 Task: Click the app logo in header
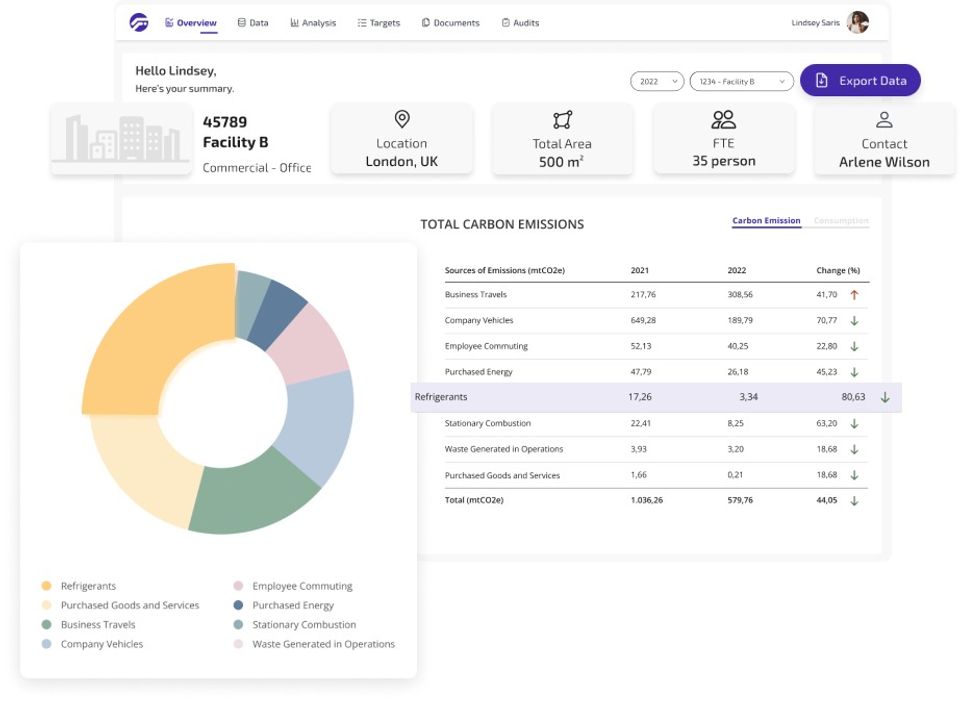(139, 23)
